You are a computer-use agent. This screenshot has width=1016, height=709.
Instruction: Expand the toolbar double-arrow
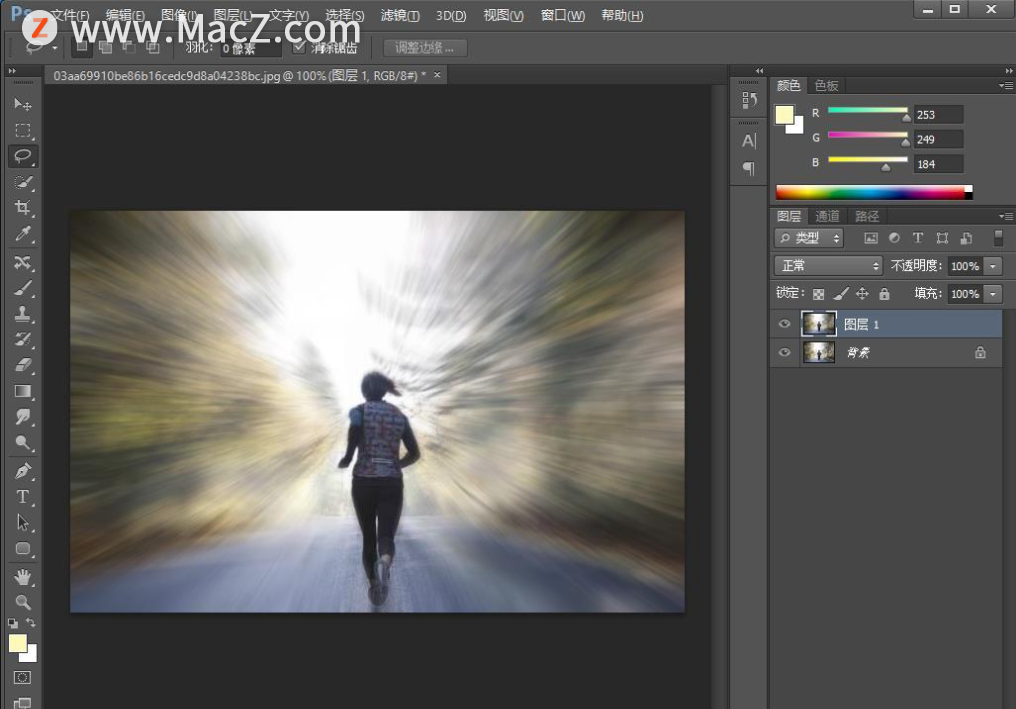pos(12,71)
